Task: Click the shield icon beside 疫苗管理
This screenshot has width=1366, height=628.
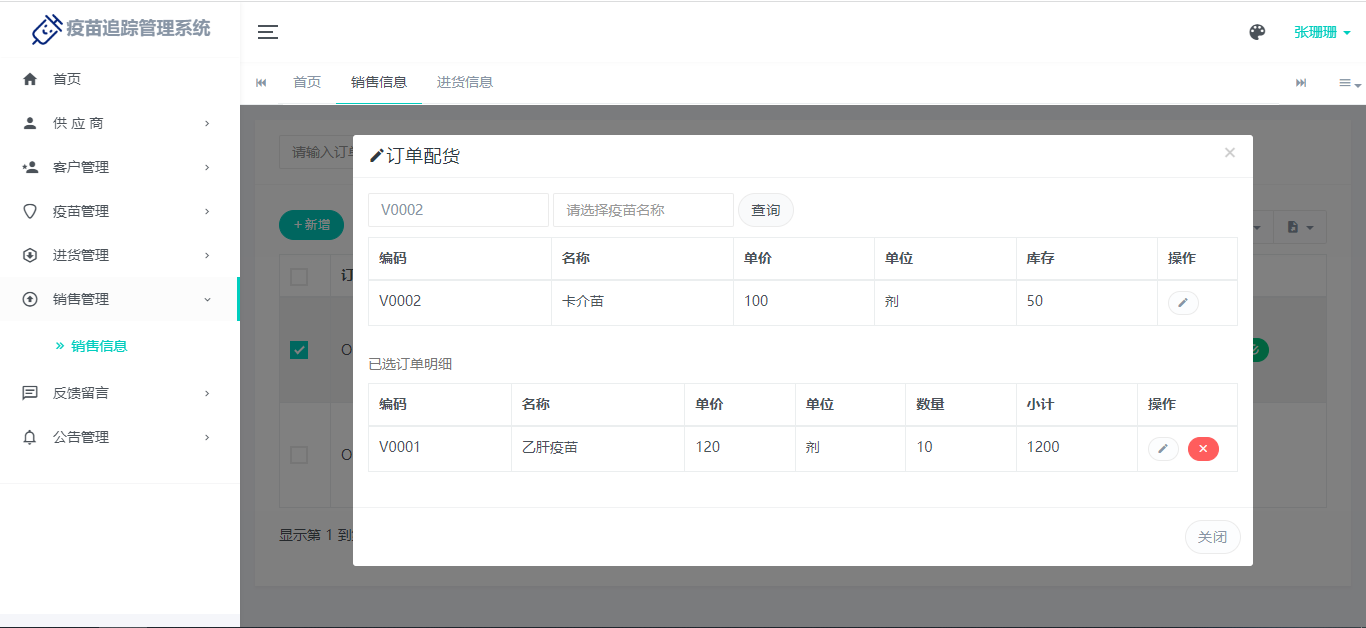Action: click(x=30, y=211)
